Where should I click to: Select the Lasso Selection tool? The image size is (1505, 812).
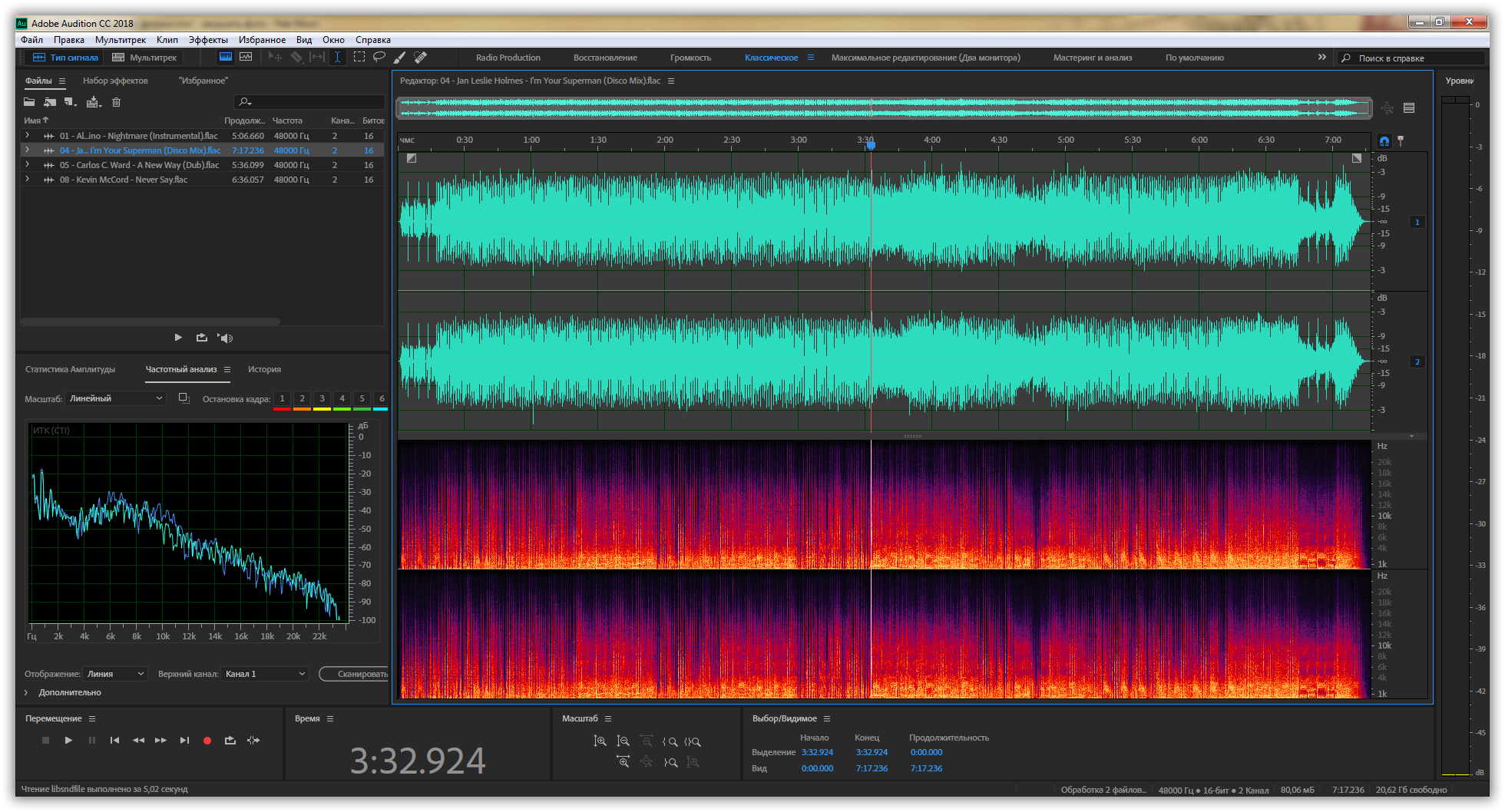coord(379,58)
